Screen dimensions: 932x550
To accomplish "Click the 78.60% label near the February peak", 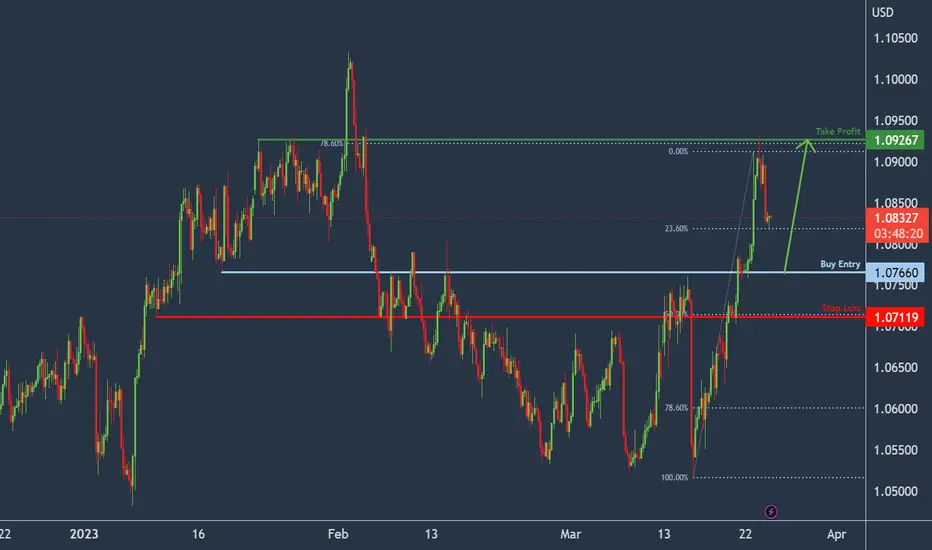I will pyautogui.click(x=331, y=143).
